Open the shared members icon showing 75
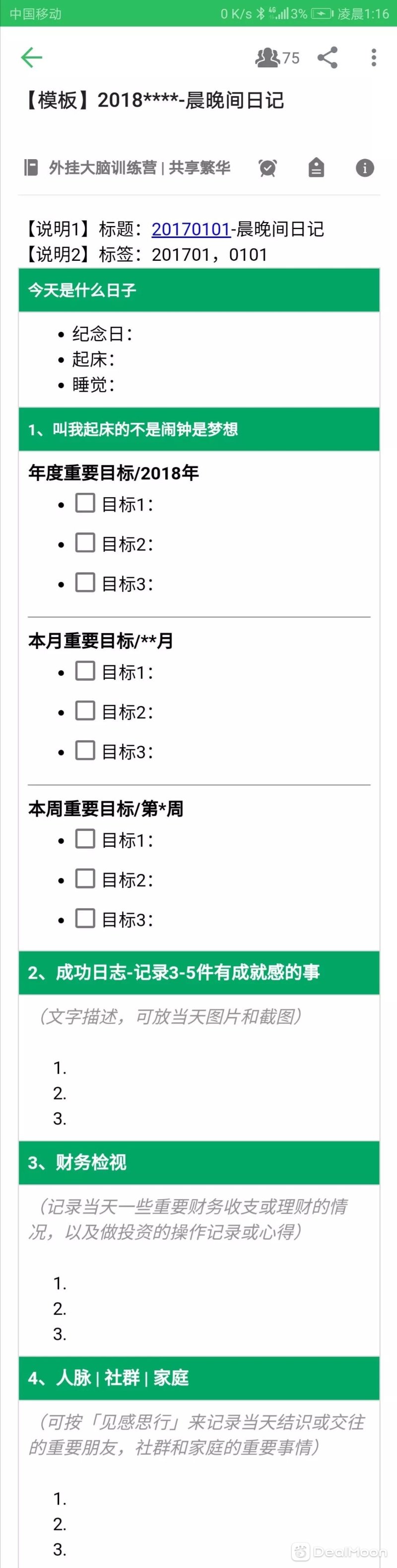Image resolution: width=397 pixels, height=1568 pixels. coord(277,58)
